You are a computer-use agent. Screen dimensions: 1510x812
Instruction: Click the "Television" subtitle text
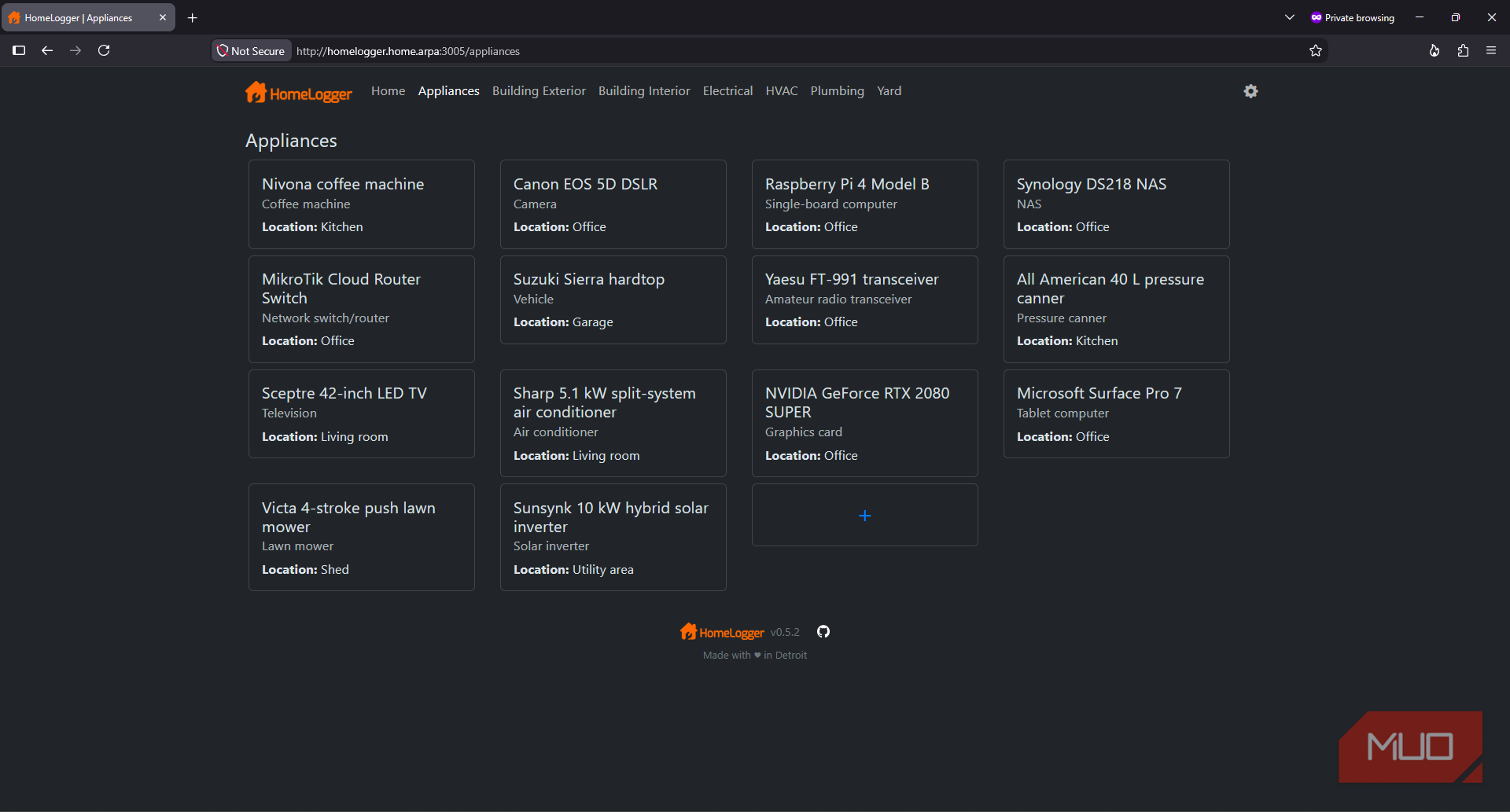tap(289, 413)
